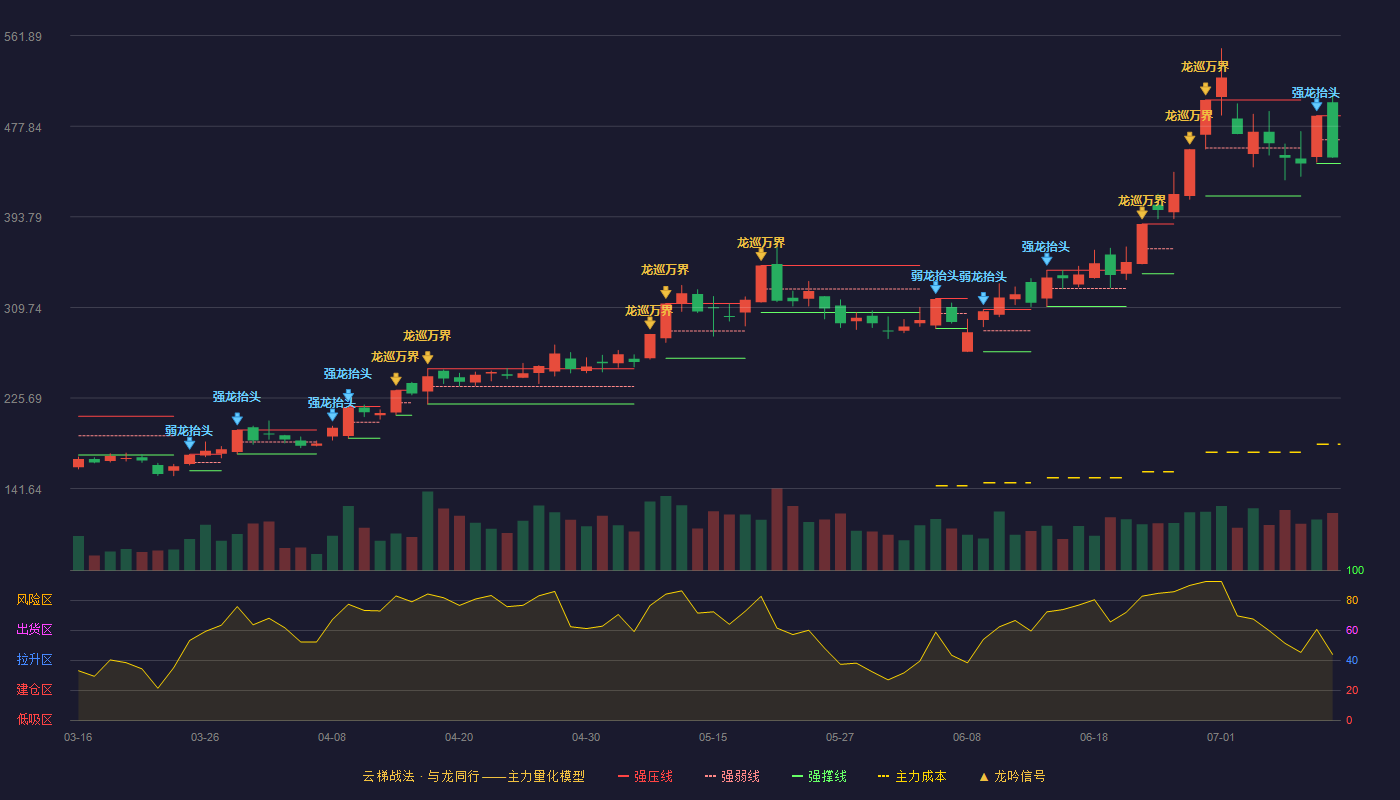Viewport: 1400px width, 800px height.
Task: Click the 100 value on the indicator axis
Action: coord(1355,571)
